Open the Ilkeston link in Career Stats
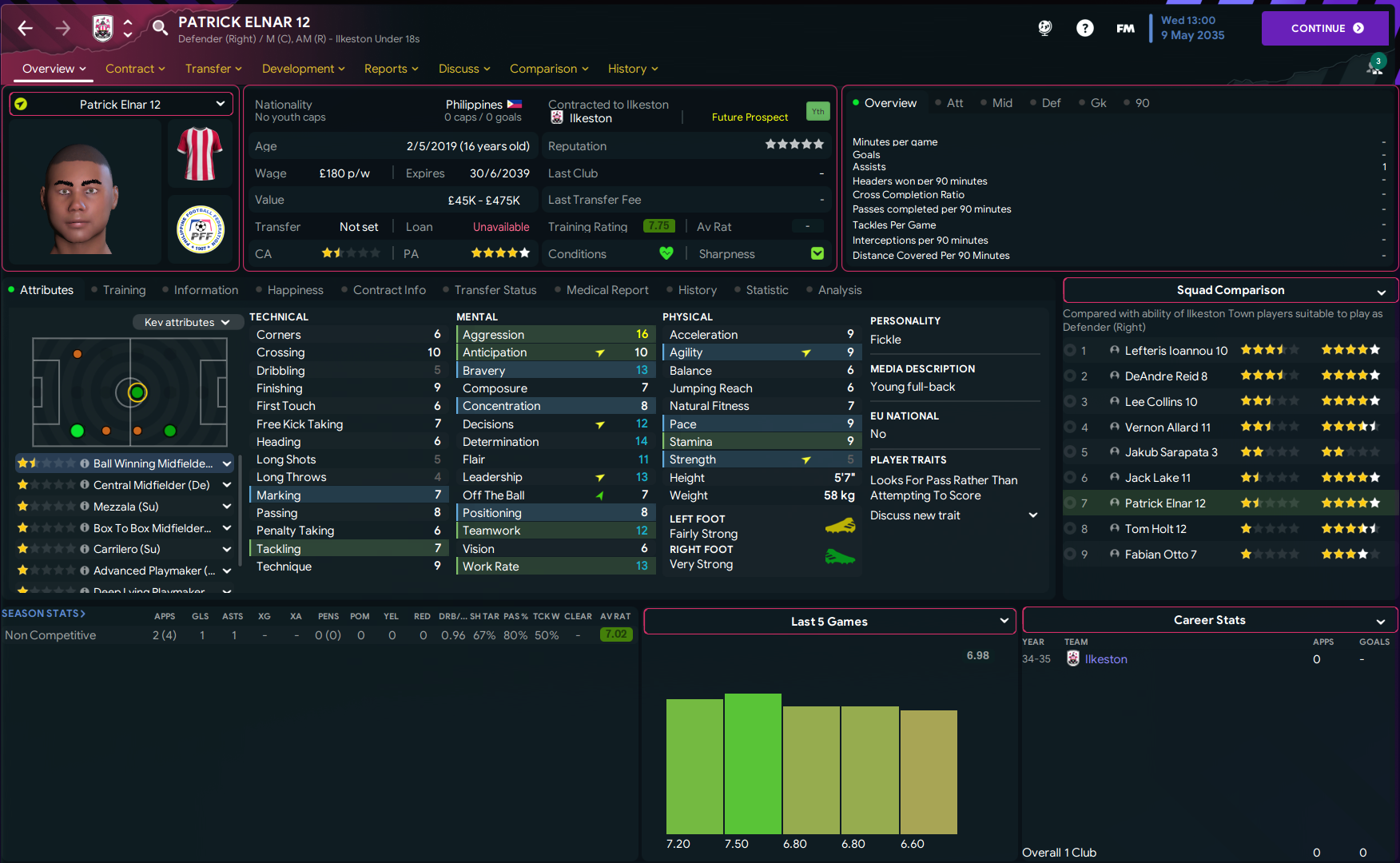 [1106, 659]
